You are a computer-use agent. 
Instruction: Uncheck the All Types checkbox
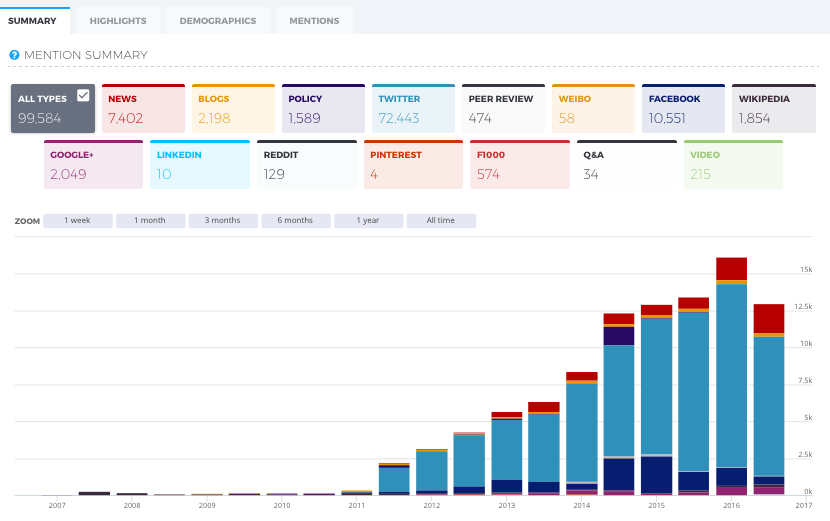point(83,95)
